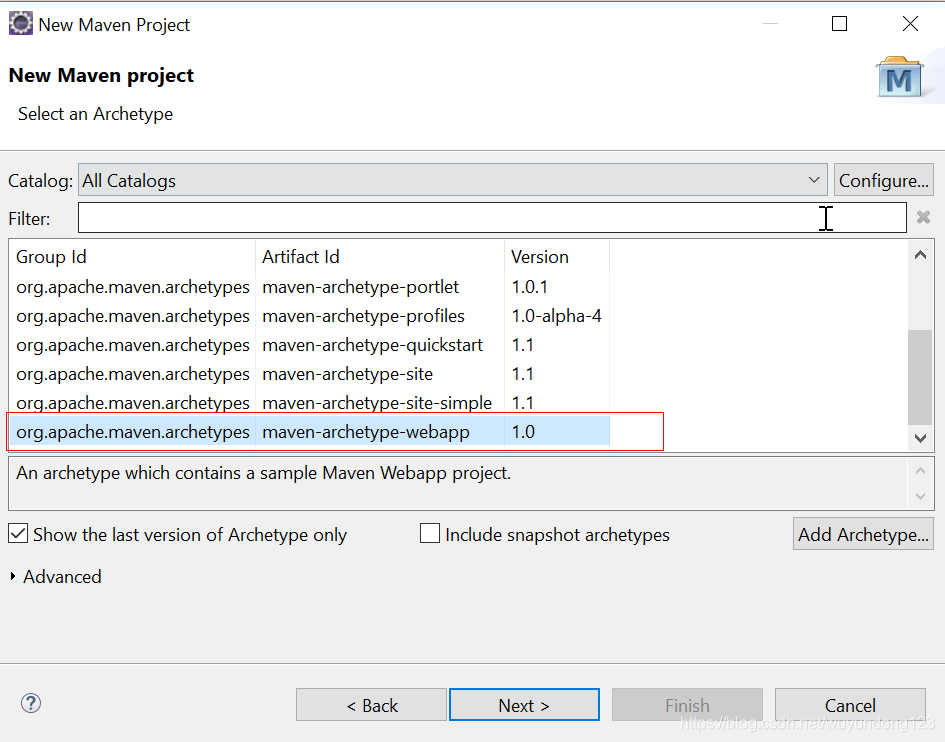The image size is (945, 742).
Task: Click the Version column header
Action: (540, 256)
